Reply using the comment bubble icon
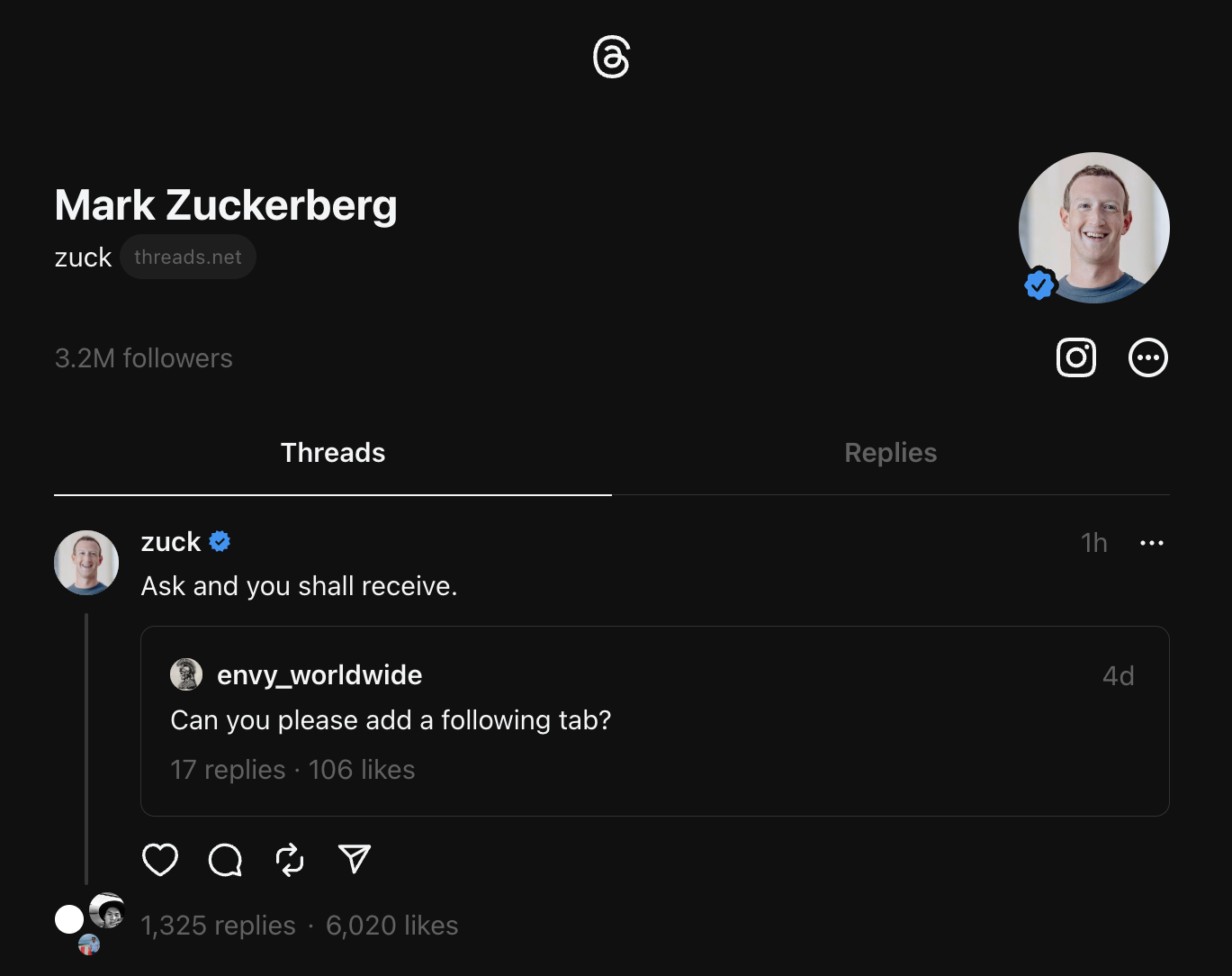 [225, 859]
